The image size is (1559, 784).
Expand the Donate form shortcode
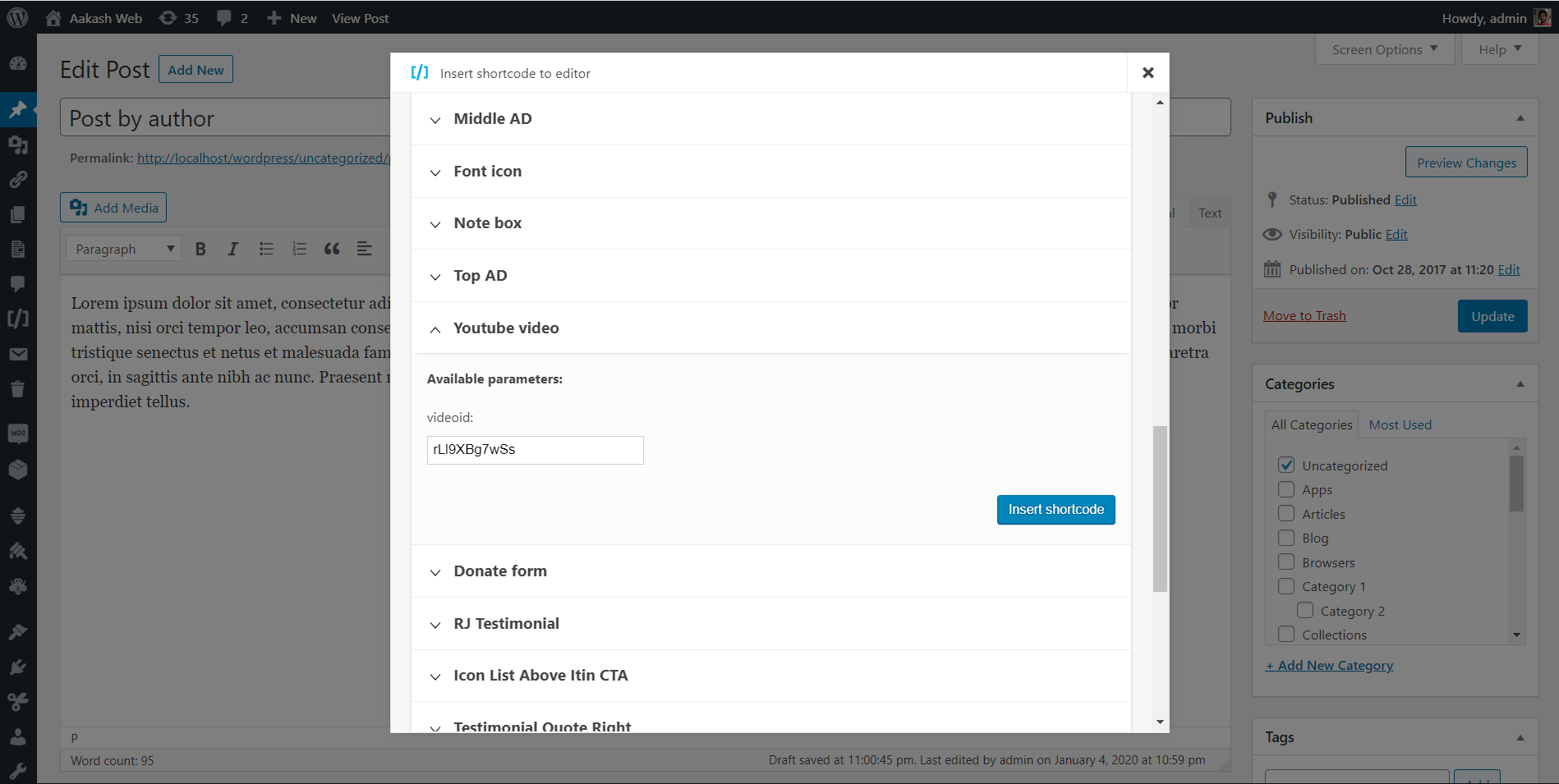pos(770,571)
